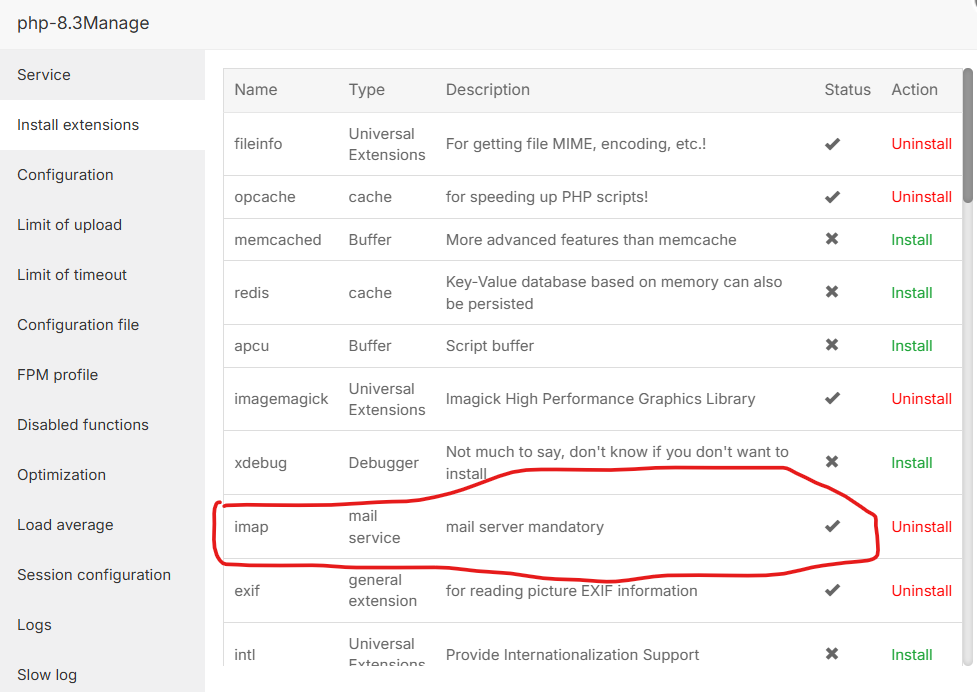977x692 pixels.
Task: Uninstall the imap extension
Action: [921, 527]
